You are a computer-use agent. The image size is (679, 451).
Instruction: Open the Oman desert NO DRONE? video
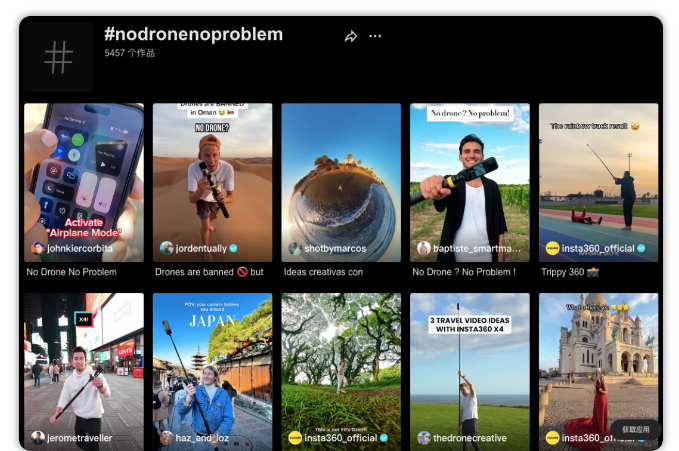click(213, 182)
